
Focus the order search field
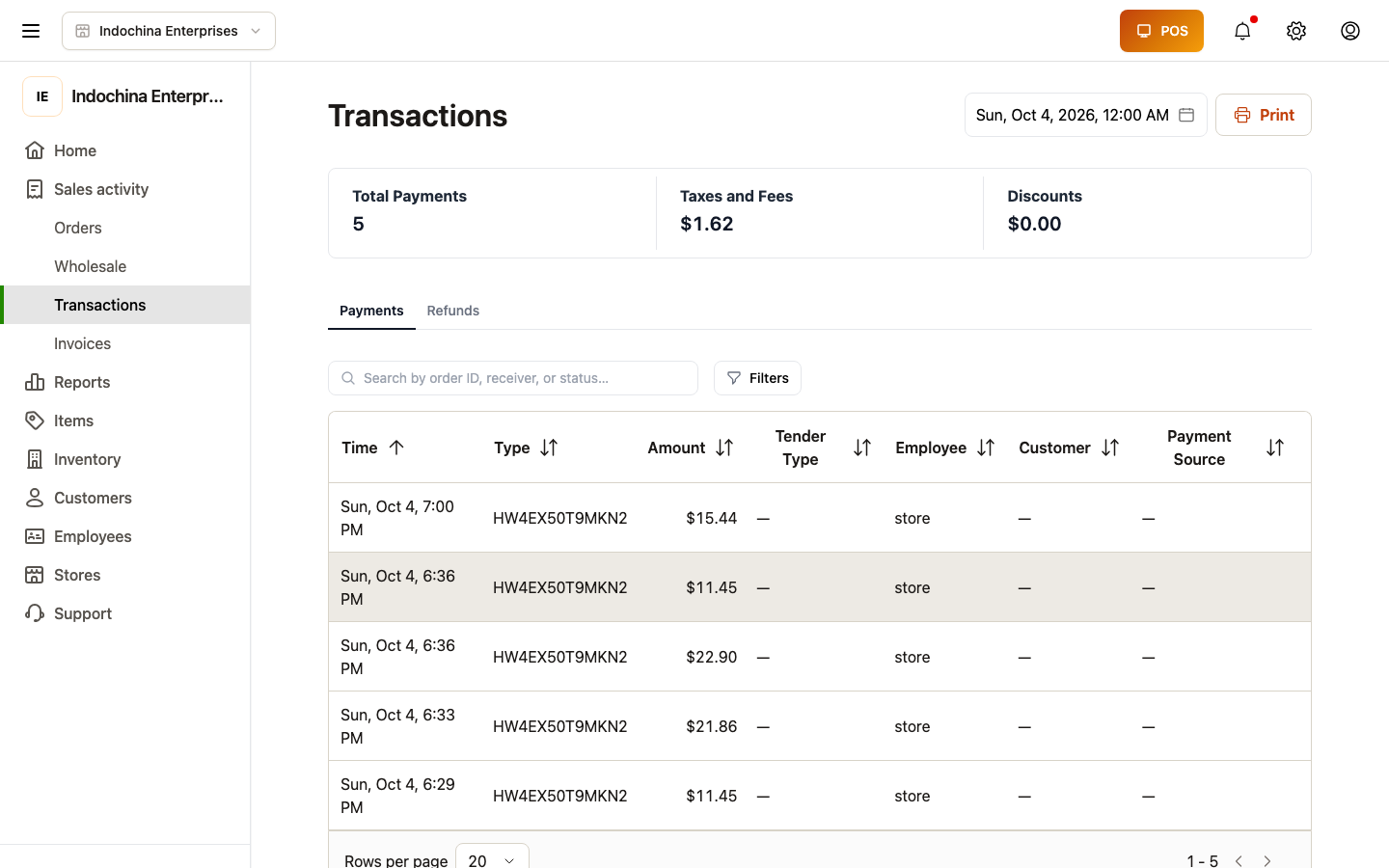[513, 378]
